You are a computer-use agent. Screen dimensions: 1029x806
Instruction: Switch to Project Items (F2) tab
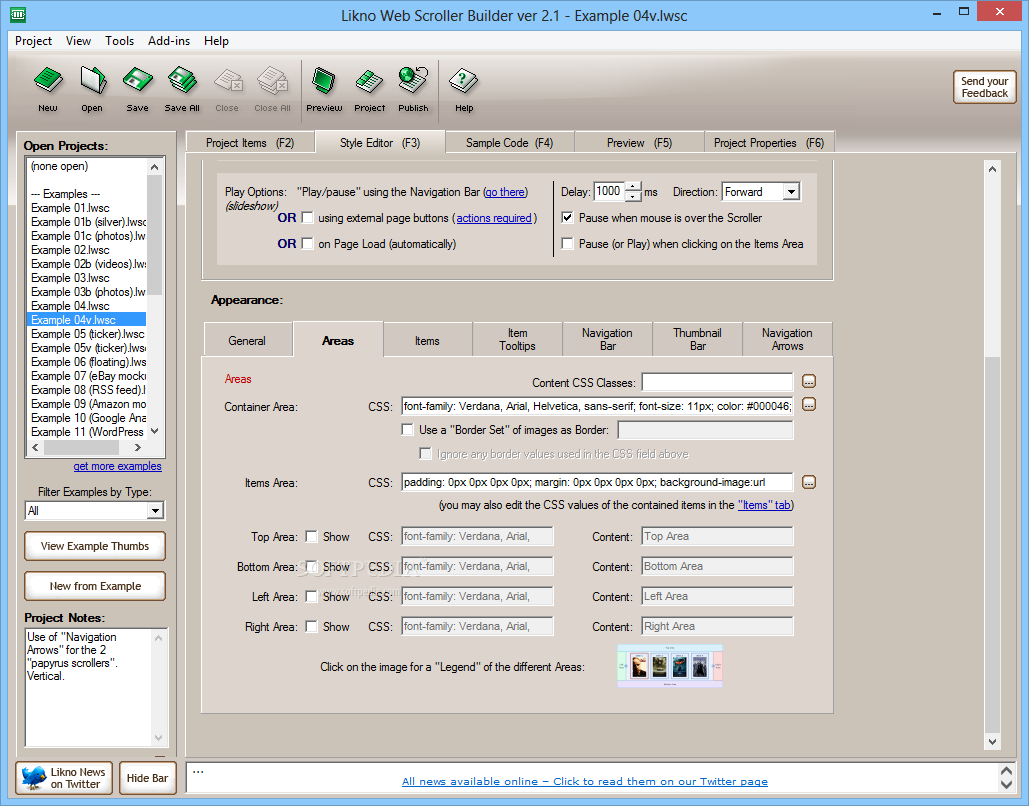(x=250, y=142)
